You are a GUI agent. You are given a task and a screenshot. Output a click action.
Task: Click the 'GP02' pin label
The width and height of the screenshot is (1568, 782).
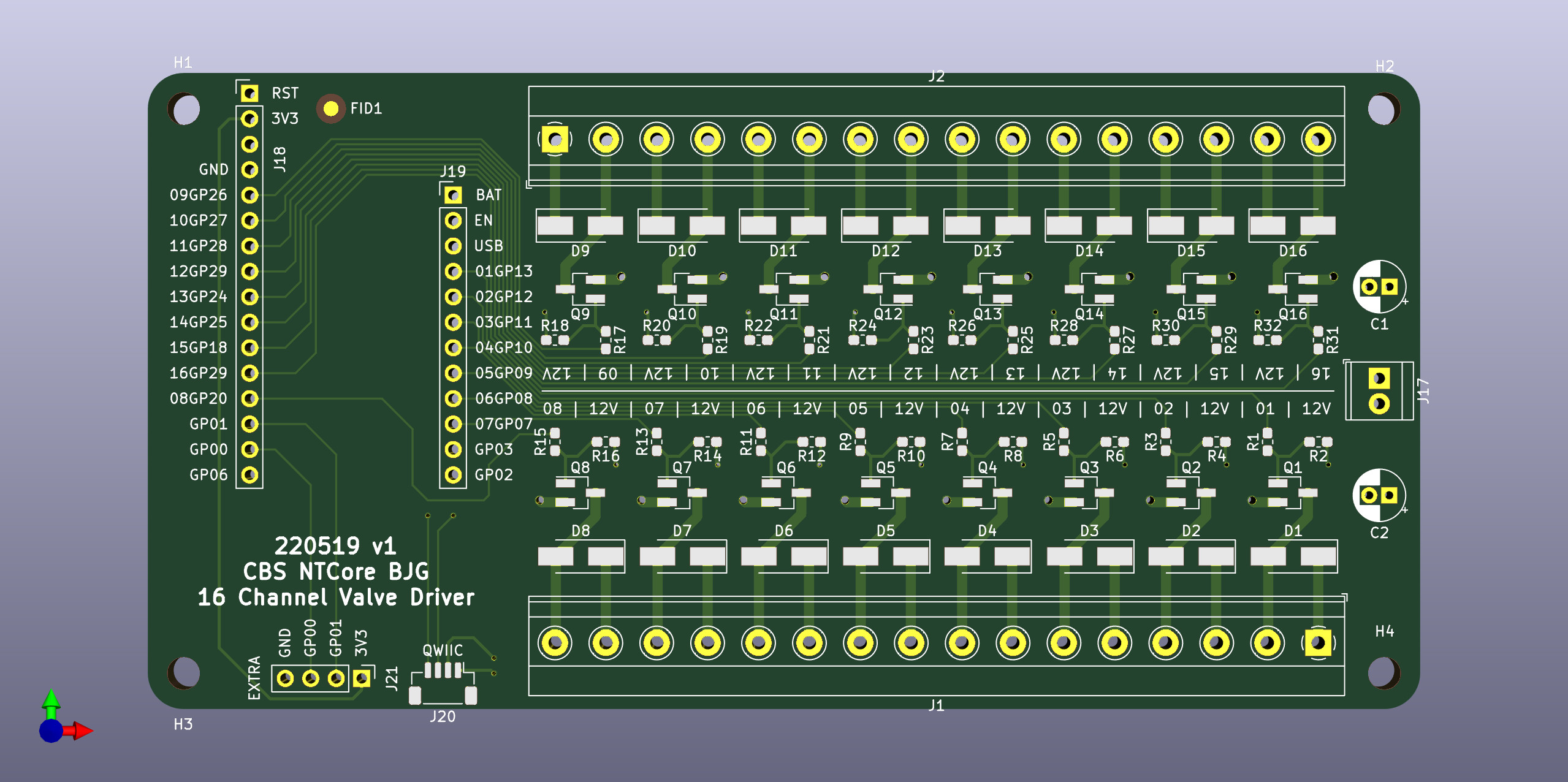[x=493, y=475]
